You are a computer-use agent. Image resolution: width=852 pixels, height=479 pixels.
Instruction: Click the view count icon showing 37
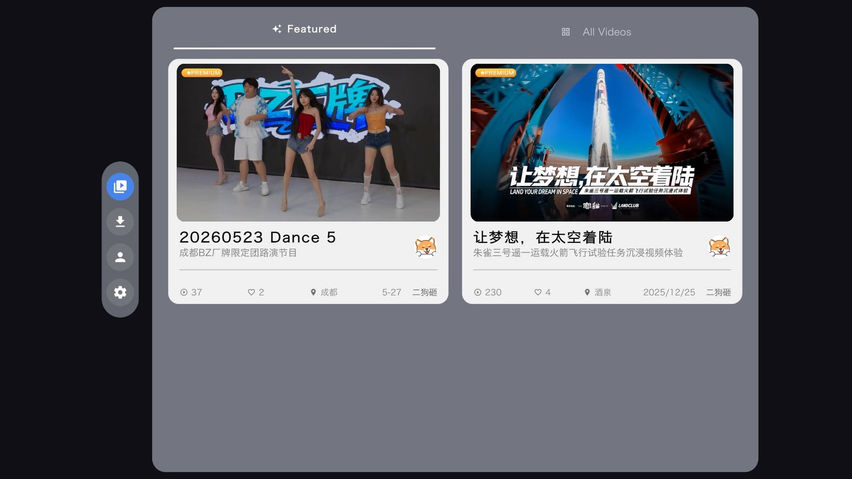coord(184,292)
